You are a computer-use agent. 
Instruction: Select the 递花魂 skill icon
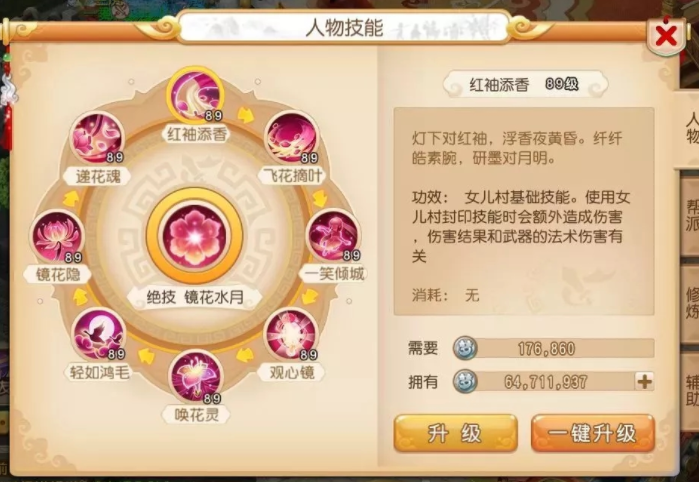coord(98,137)
